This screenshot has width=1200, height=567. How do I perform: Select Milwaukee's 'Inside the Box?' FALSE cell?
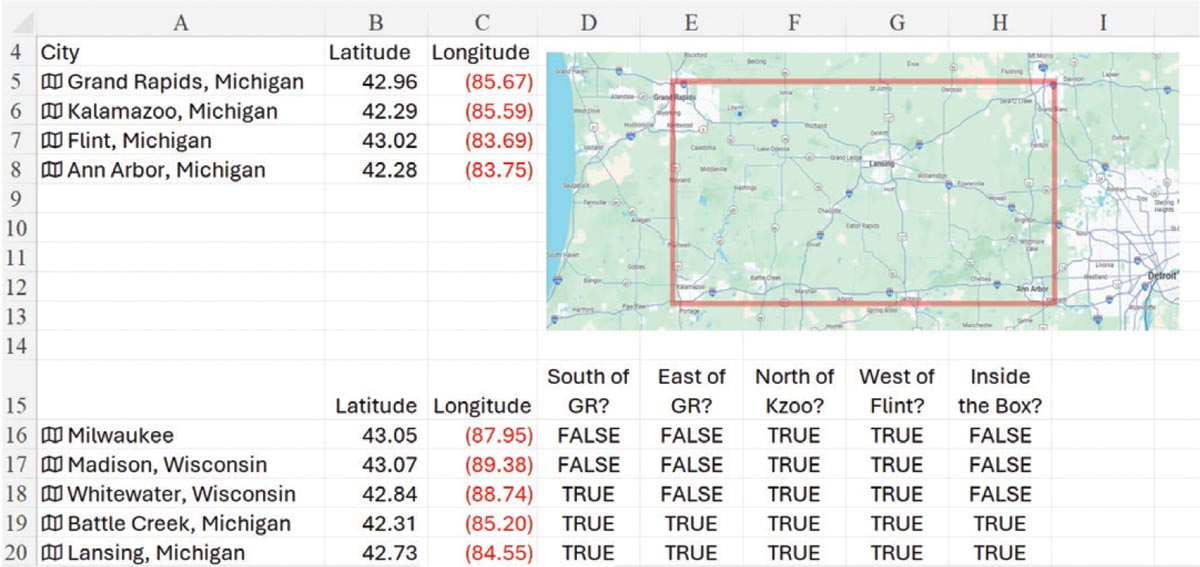[x=1000, y=436]
